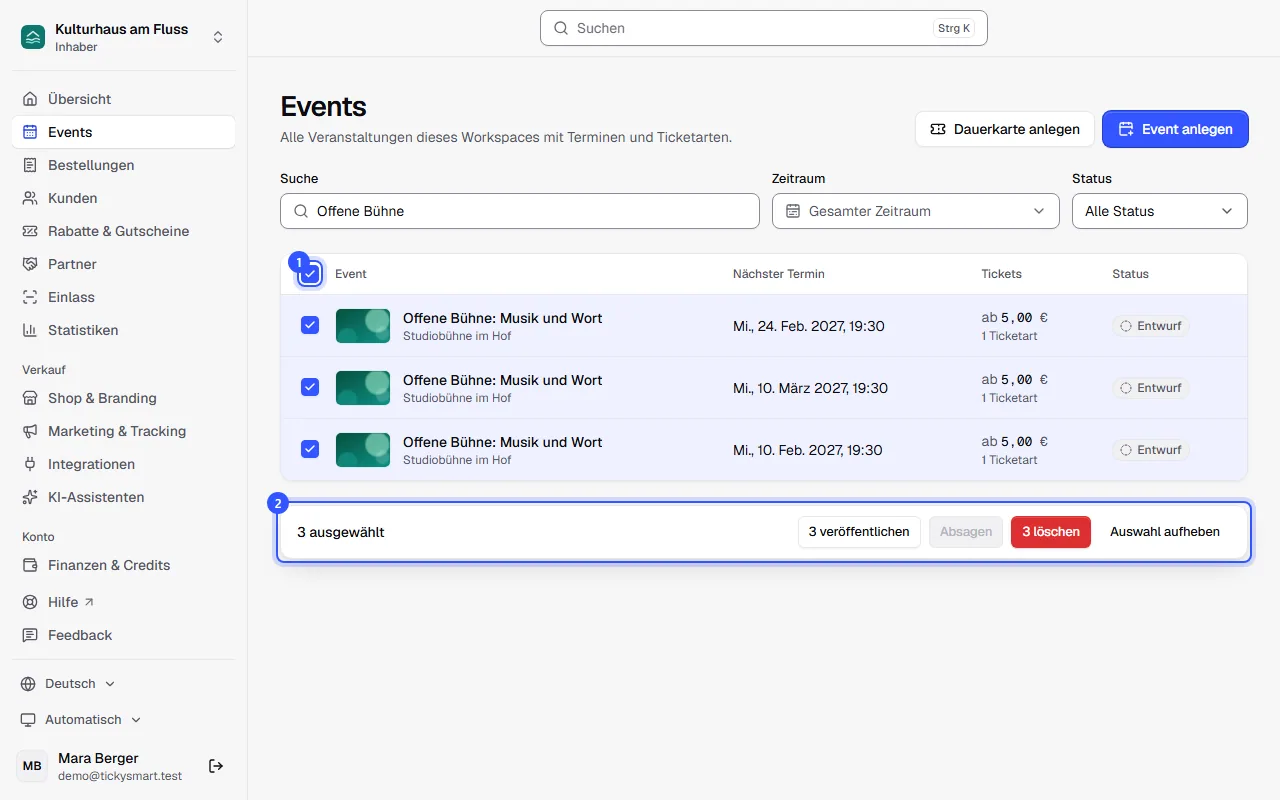Click Entwurf badge in the 10. Feb. row
The width and height of the screenshot is (1280, 800).
pos(1151,450)
